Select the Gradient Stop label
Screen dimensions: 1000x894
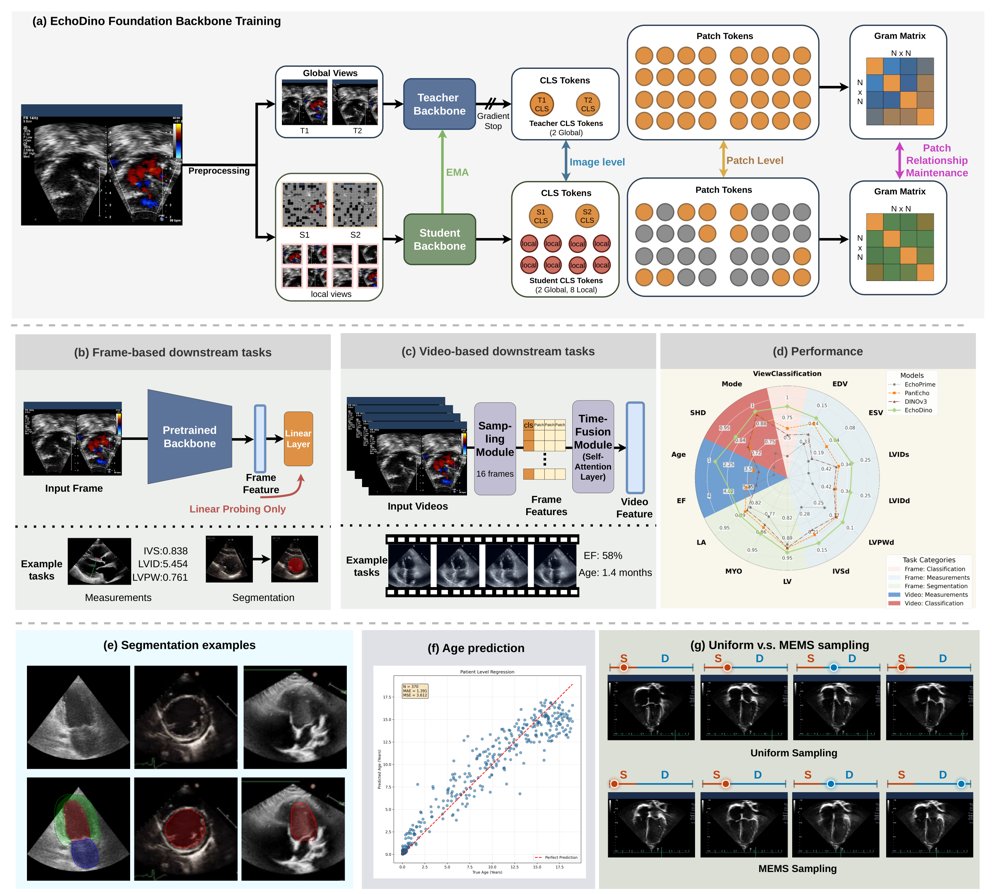pos(493,121)
